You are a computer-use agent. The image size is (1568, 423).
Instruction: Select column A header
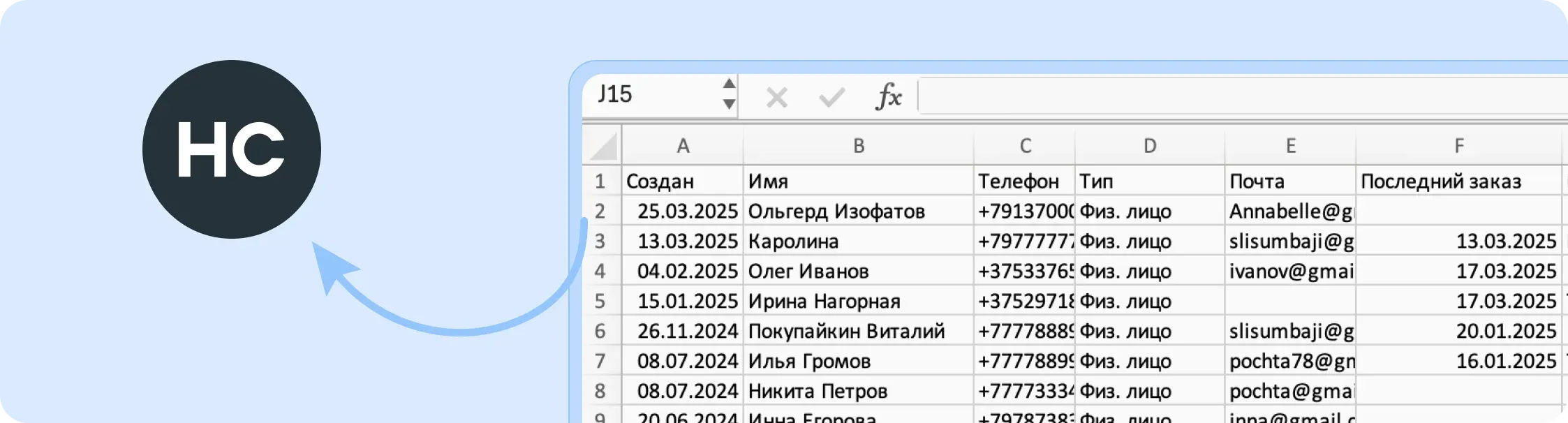pyautogui.click(x=682, y=146)
